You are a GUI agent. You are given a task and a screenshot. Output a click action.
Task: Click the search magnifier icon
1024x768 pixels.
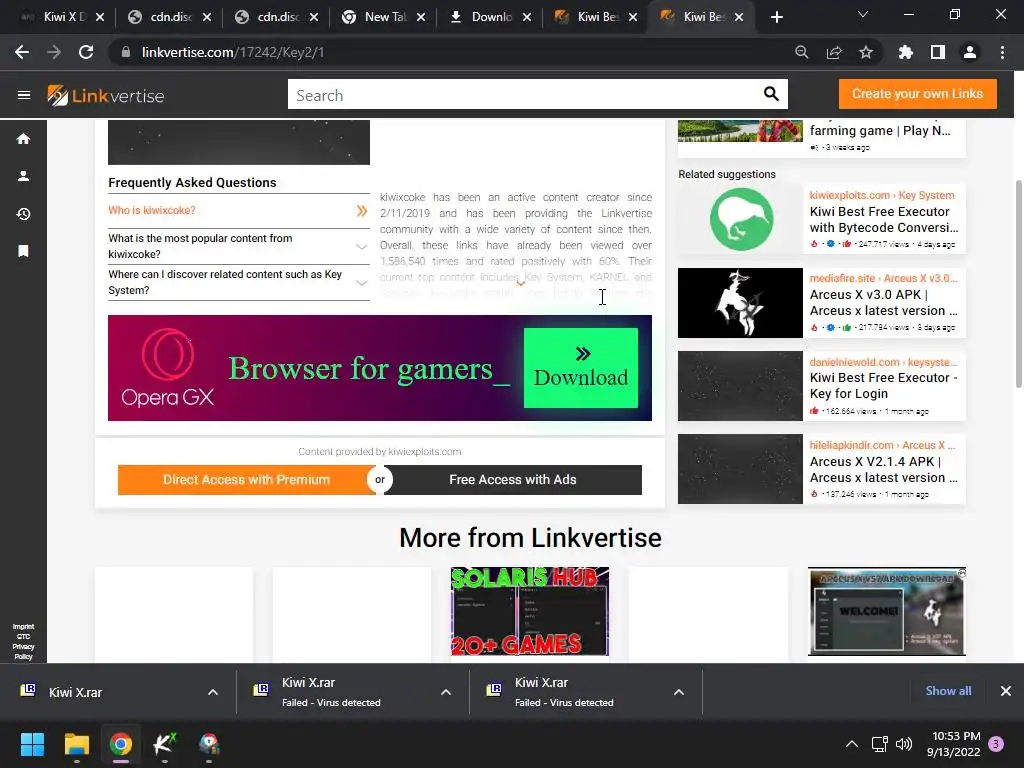point(771,94)
